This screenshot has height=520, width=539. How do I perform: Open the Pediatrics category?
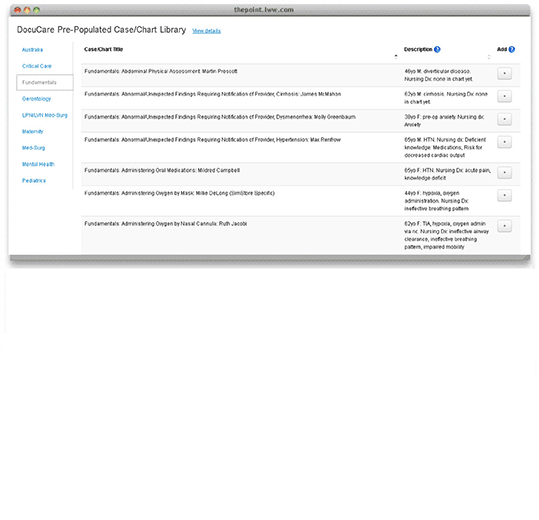point(34,180)
